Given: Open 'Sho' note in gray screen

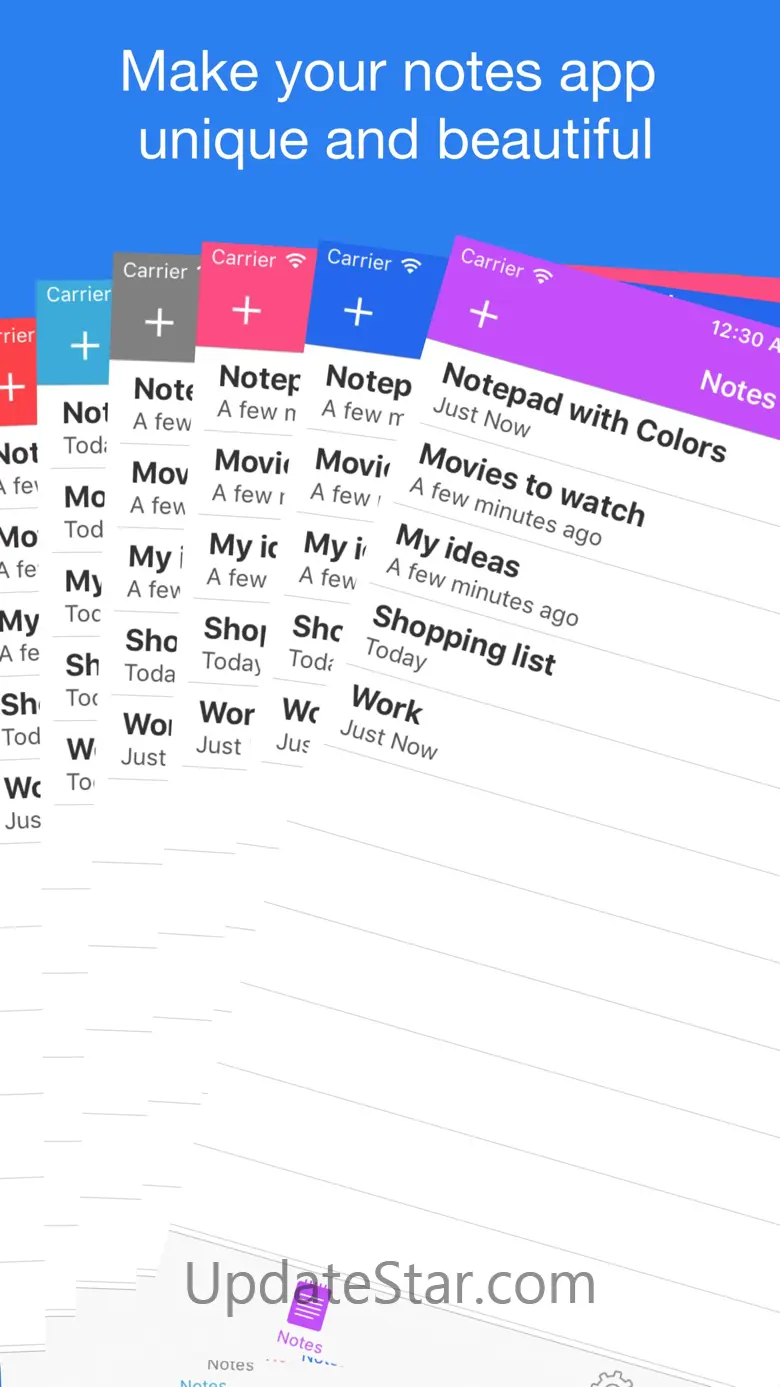Looking at the screenshot, I should pyautogui.click(x=151, y=640).
